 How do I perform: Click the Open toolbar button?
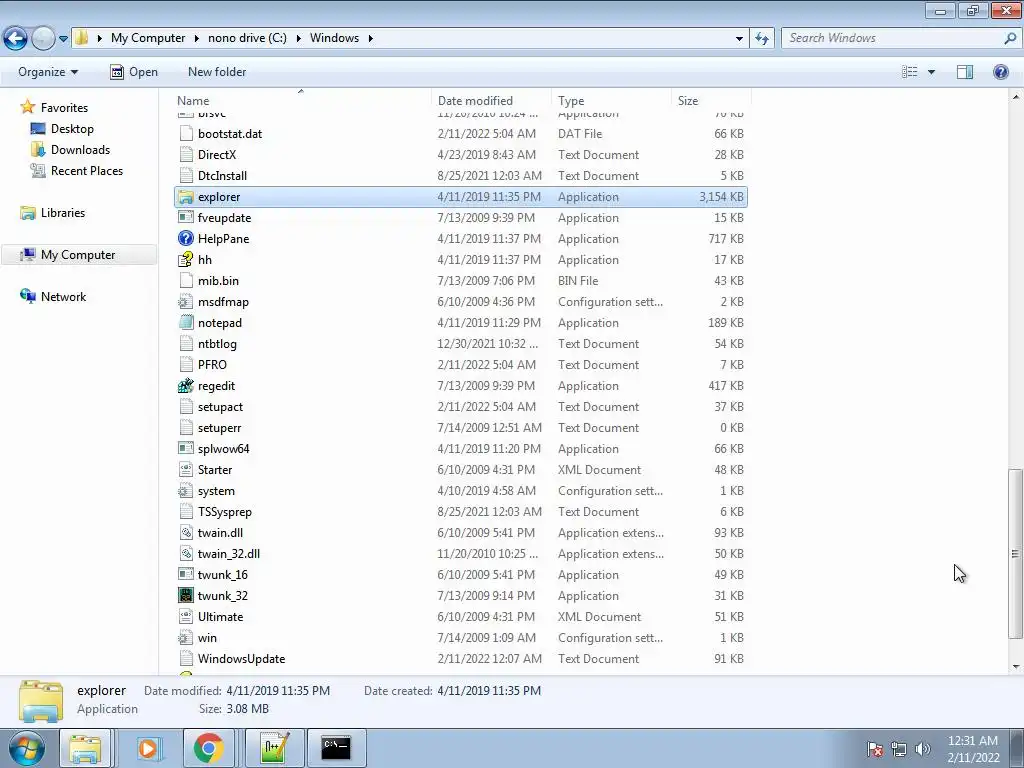(134, 72)
